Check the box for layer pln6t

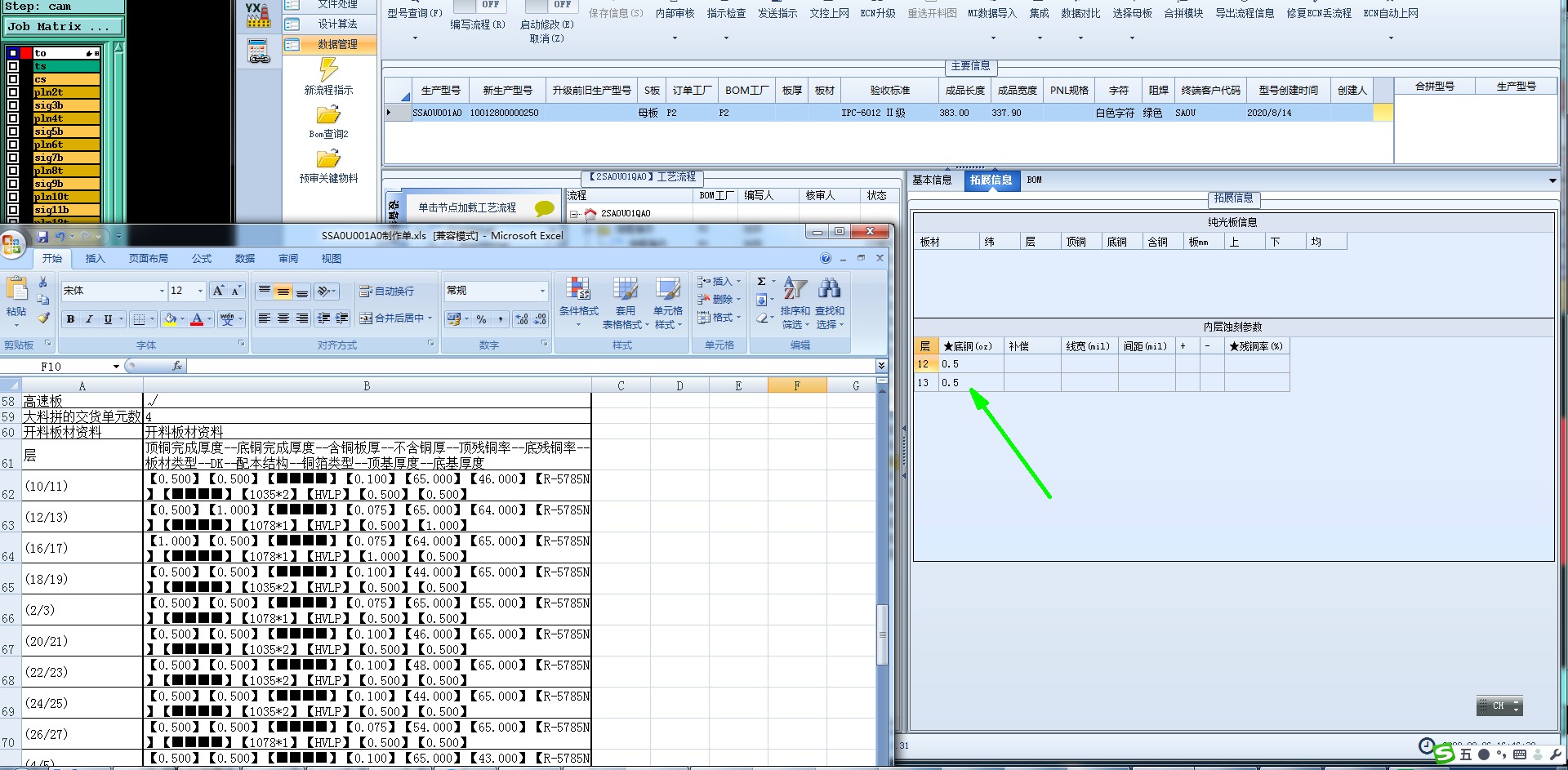point(13,145)
